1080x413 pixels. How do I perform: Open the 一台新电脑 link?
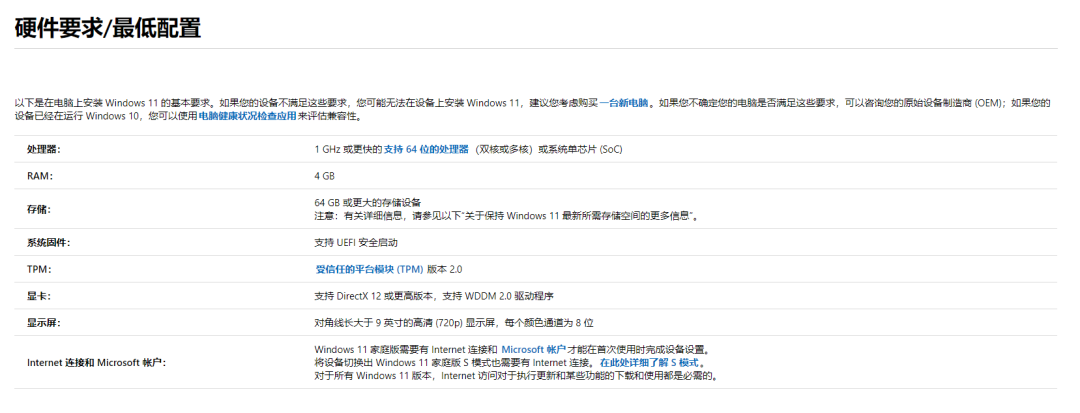tap(624, 103)
